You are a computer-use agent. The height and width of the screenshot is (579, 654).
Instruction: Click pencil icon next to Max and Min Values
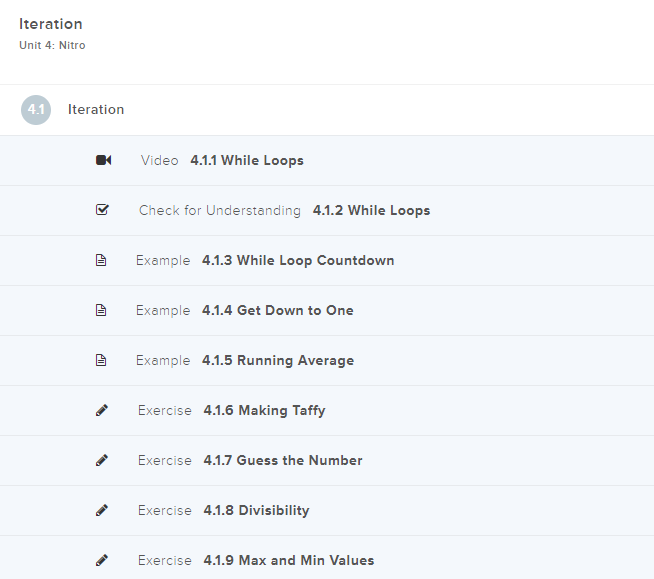(x=102, y=560)
